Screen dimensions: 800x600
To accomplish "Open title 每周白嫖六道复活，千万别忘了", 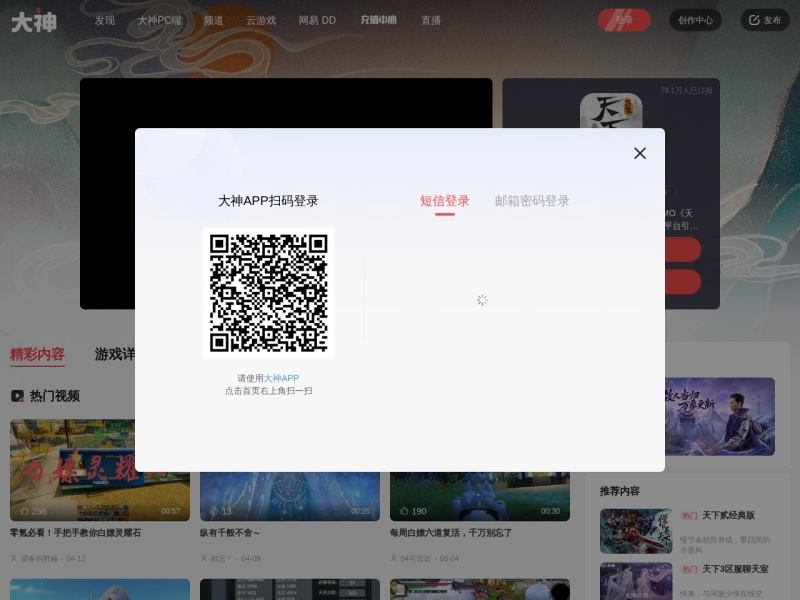I will coord(451,533).
